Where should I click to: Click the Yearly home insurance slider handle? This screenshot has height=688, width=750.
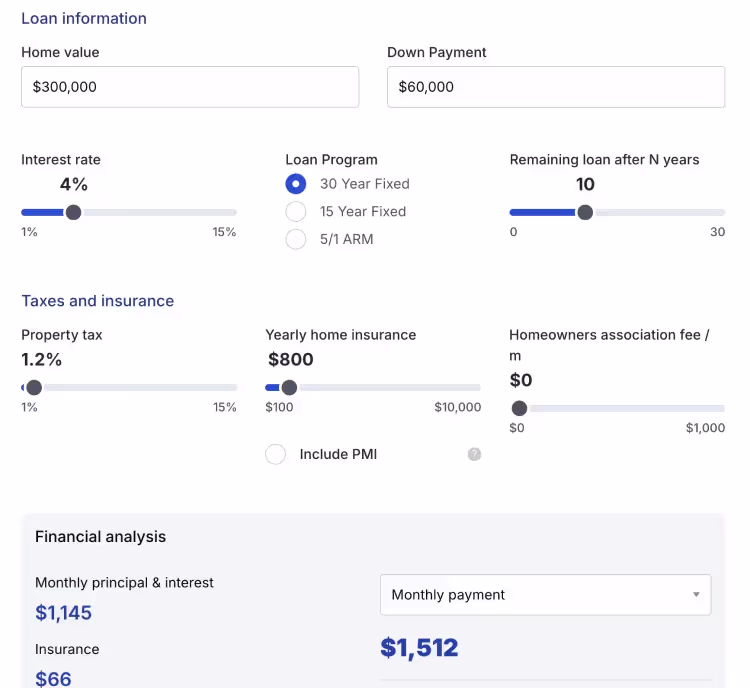pyautogui.click(x=289, y=388)
